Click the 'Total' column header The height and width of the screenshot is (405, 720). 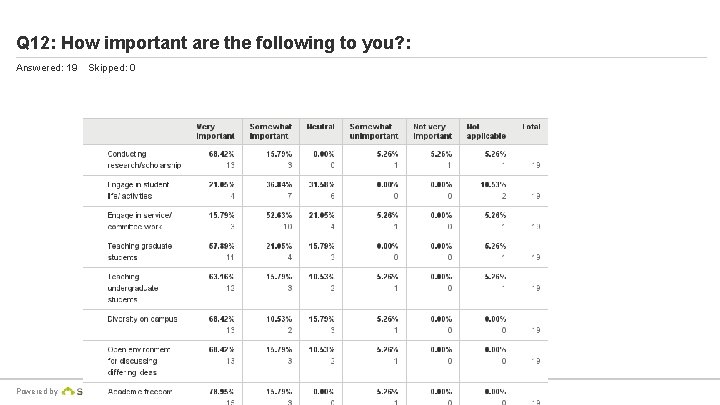tap(531, 127)
